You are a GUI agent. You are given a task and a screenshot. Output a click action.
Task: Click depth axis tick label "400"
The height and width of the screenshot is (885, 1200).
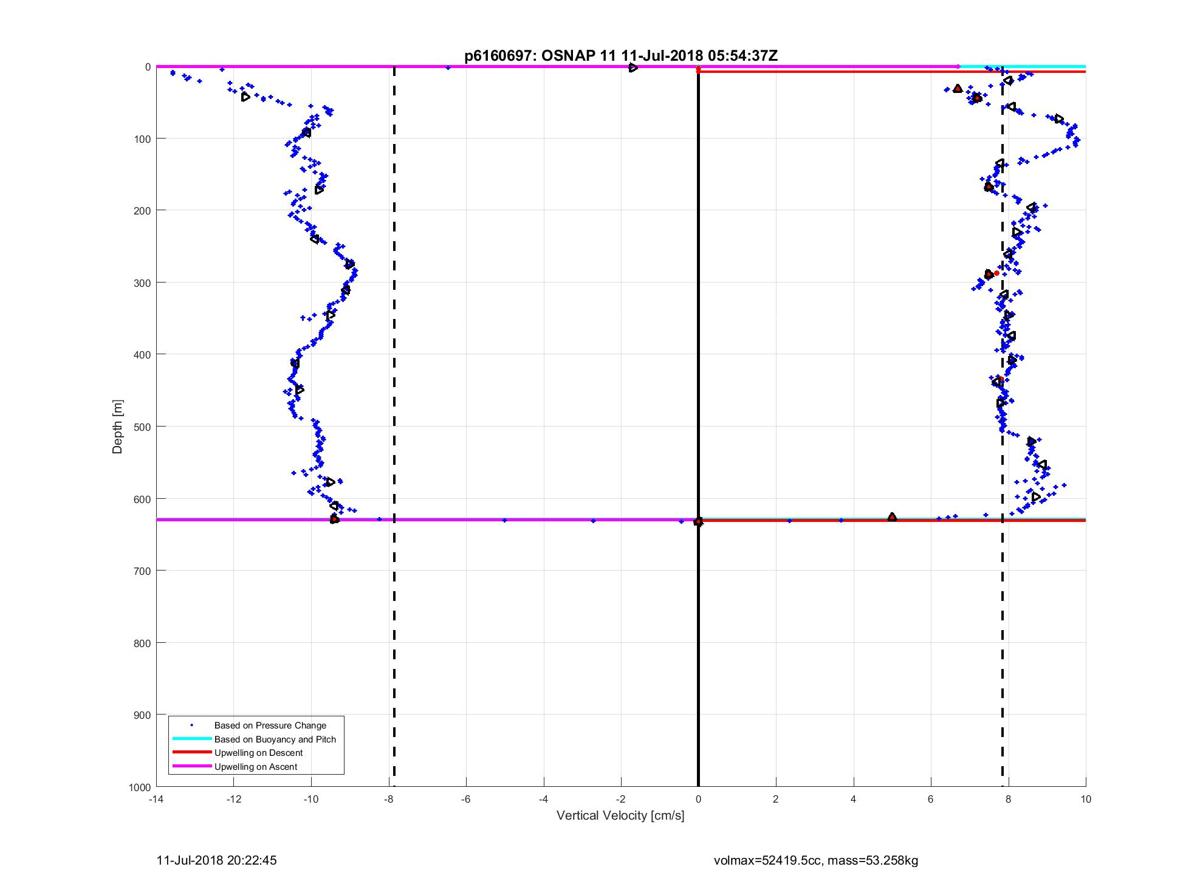141,354
